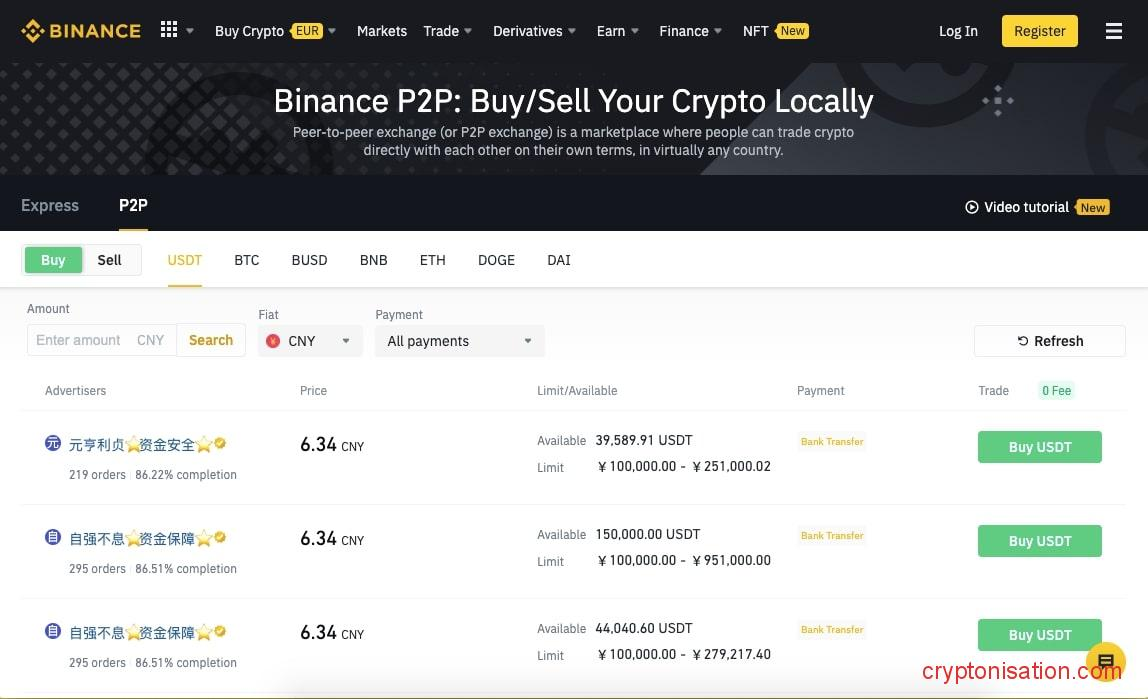Click verified badge of first advertiser
The image size is (1148, 699).
[220, 443]
